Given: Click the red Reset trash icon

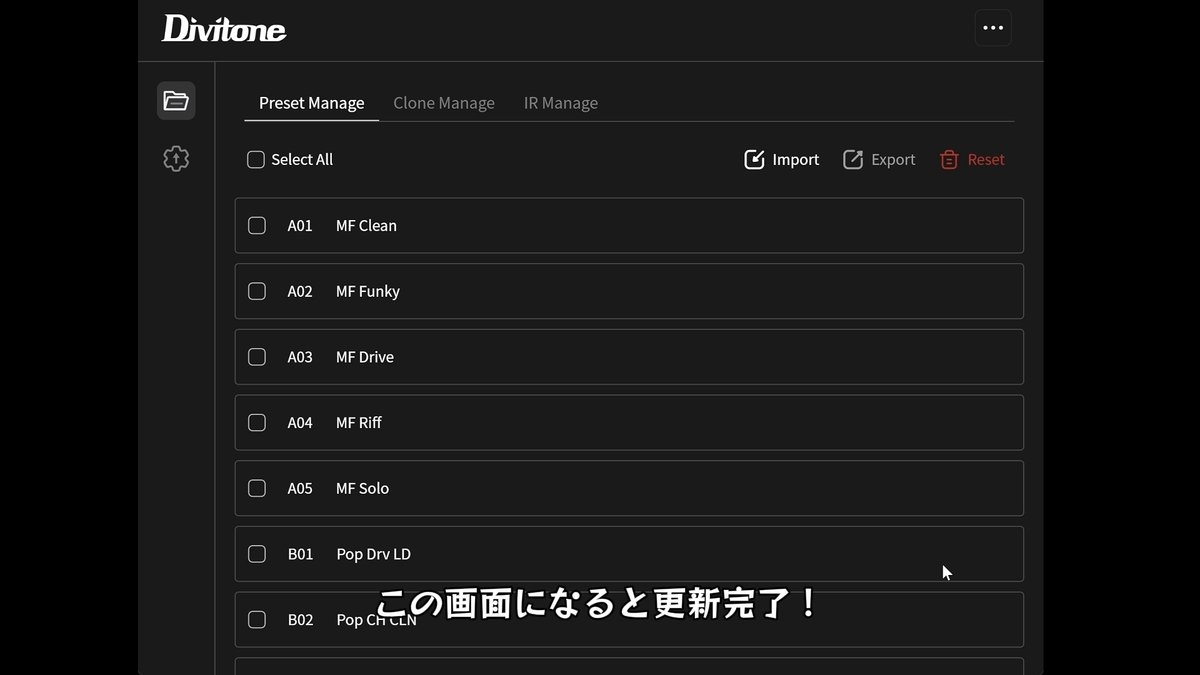Looking at the screenshot, I should (949, 159).
